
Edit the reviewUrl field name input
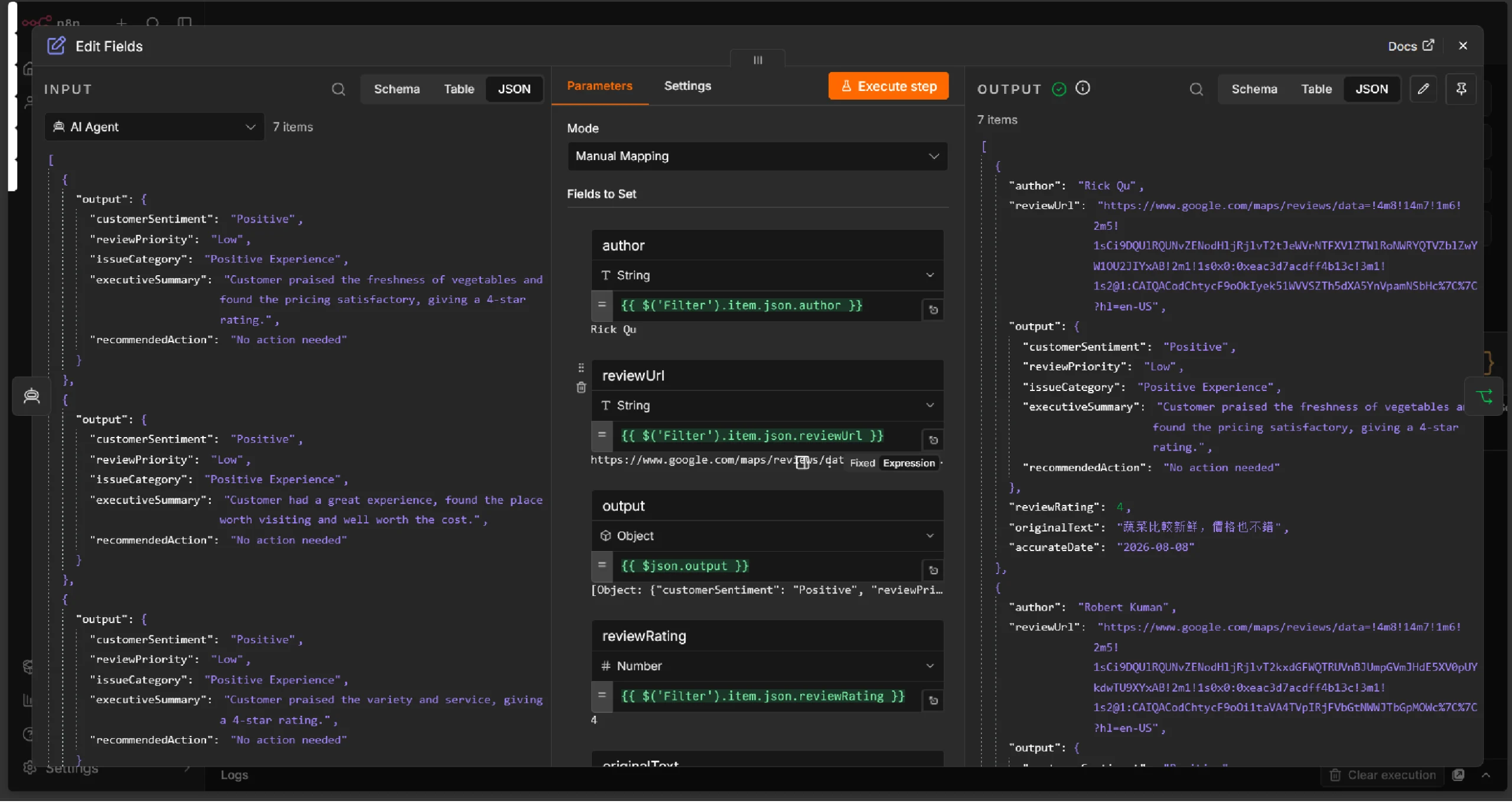tap(767, 376)
